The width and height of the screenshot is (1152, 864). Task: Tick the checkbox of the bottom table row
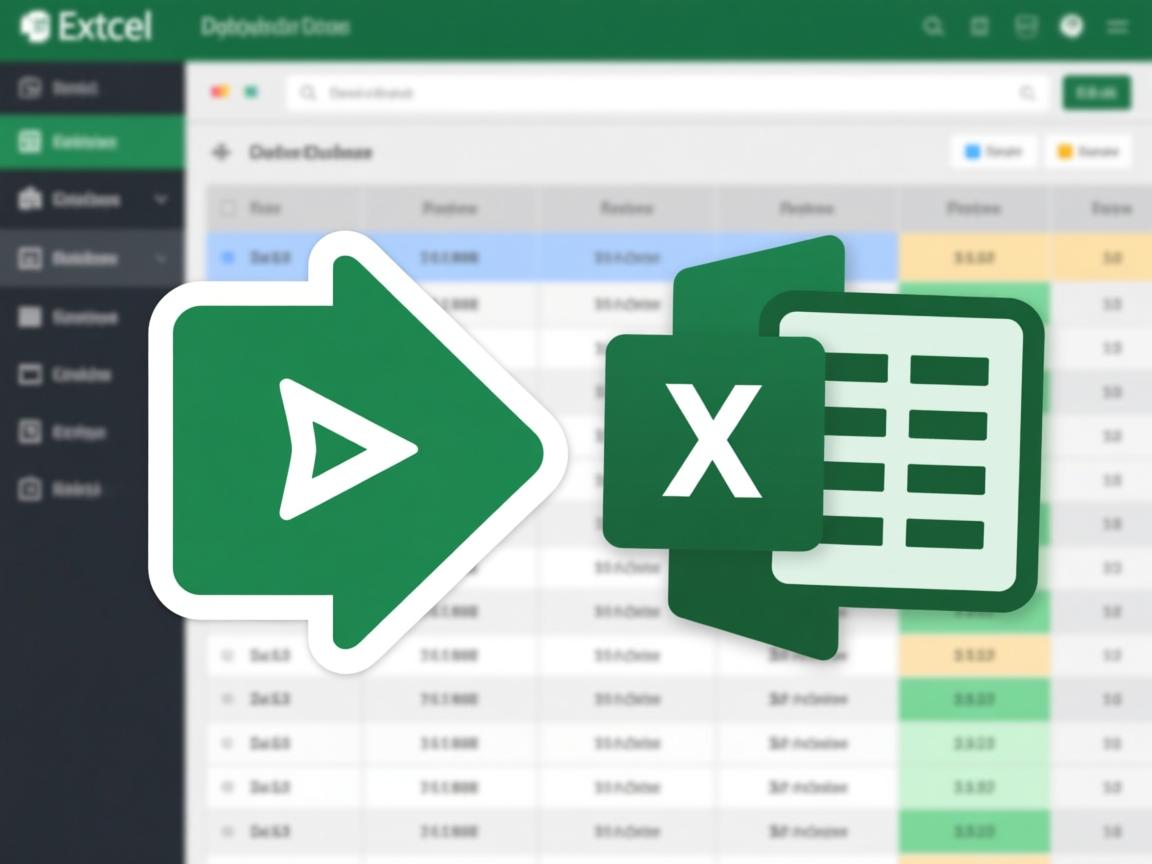[x=228, y=831]
